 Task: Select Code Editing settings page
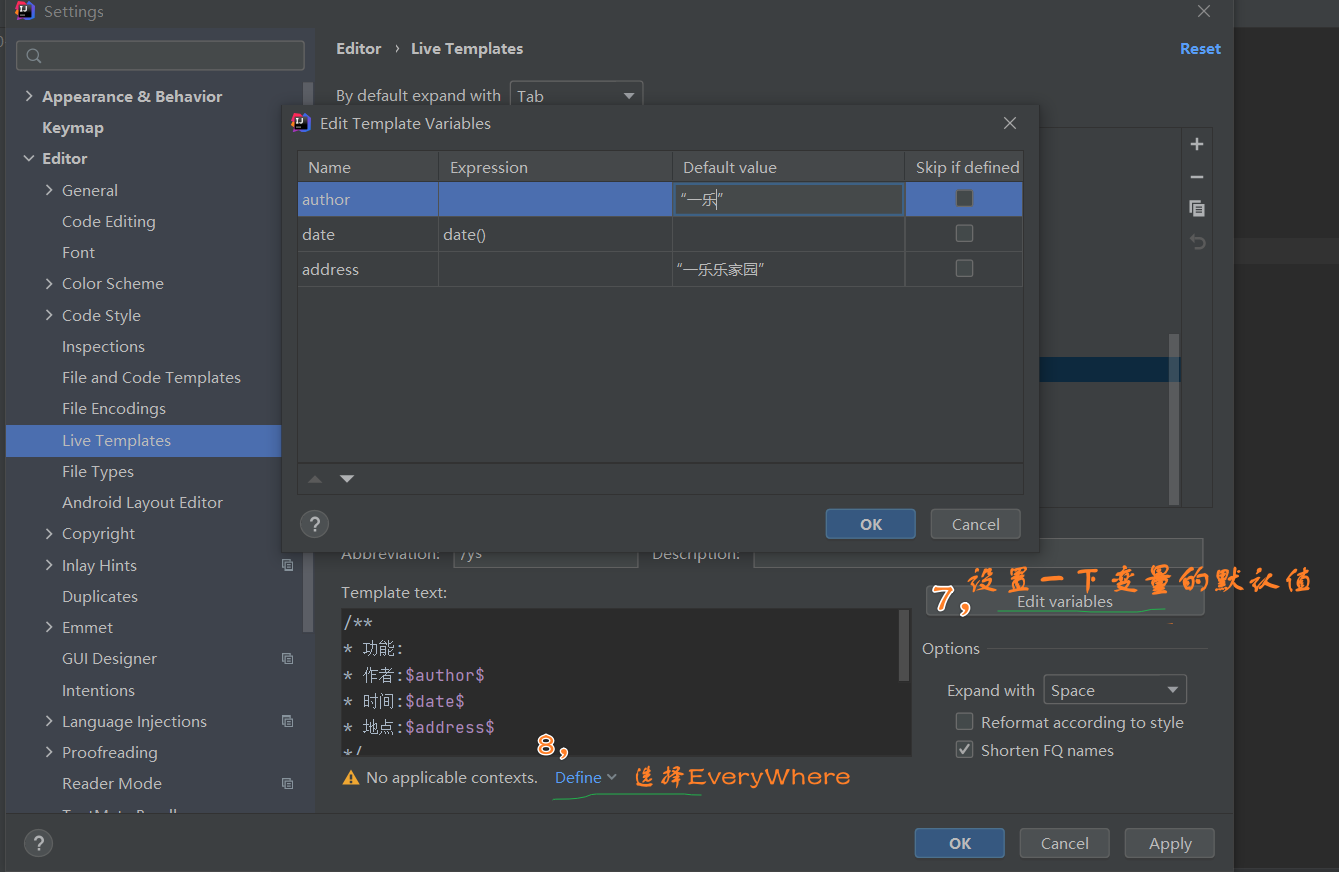pos(109,221)
